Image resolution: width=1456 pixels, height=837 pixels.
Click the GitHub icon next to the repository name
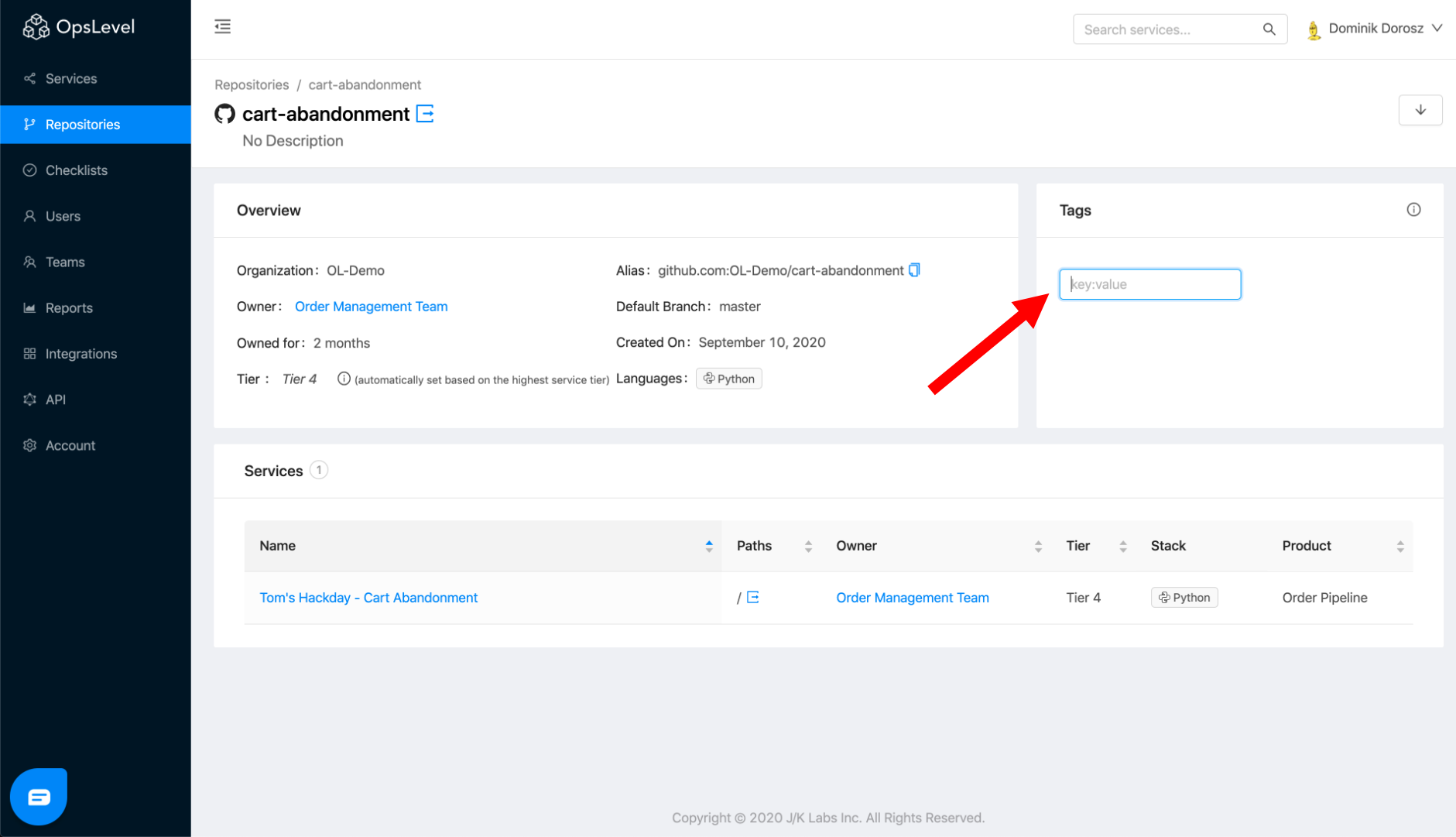(224, 114)
